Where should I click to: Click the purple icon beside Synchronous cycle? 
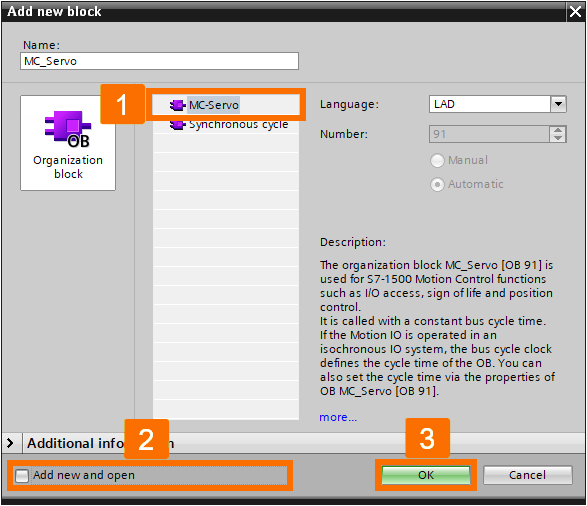click(x=177, y=125)
